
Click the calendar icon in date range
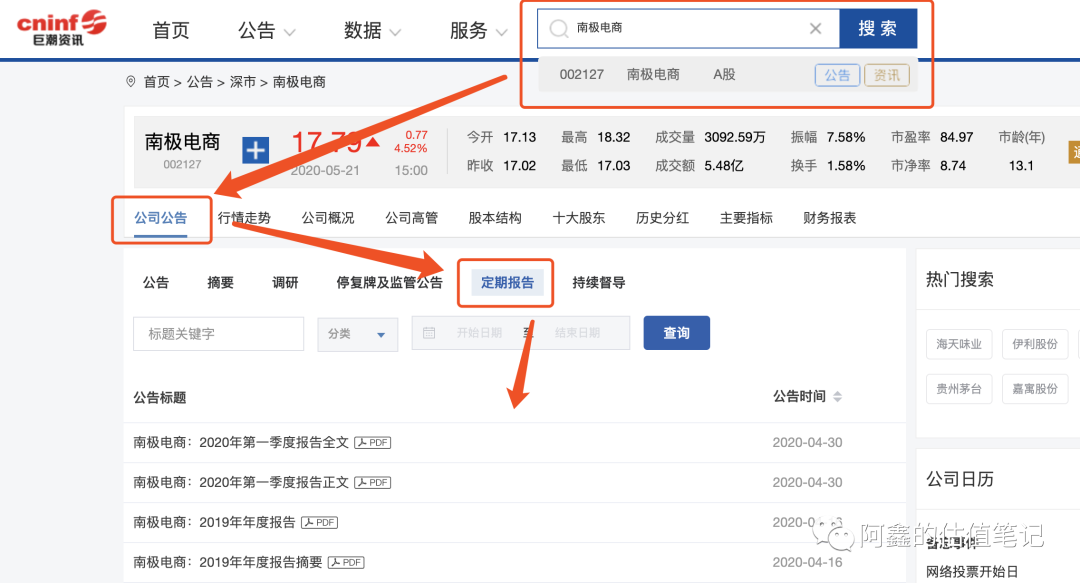[x=428, y=333]
